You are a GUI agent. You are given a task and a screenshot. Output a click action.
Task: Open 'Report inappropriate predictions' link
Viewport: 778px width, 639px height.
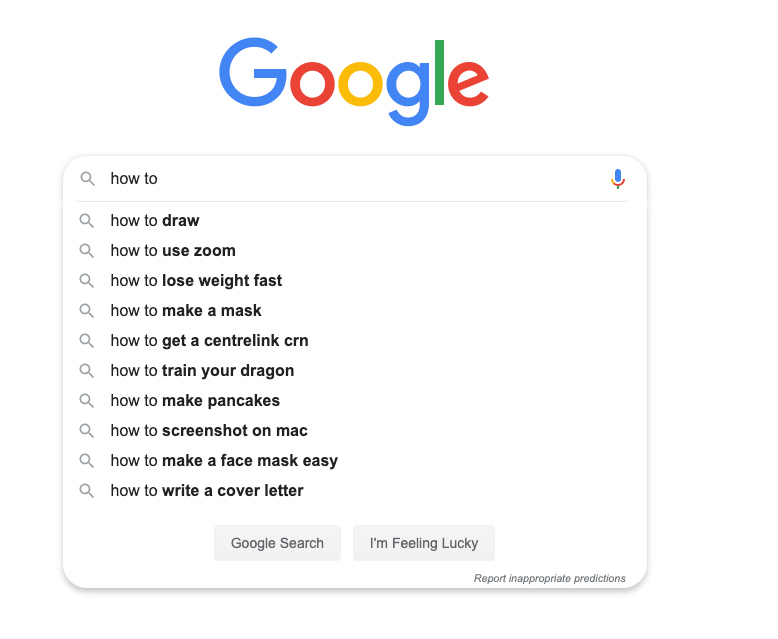tap(549, 578)
